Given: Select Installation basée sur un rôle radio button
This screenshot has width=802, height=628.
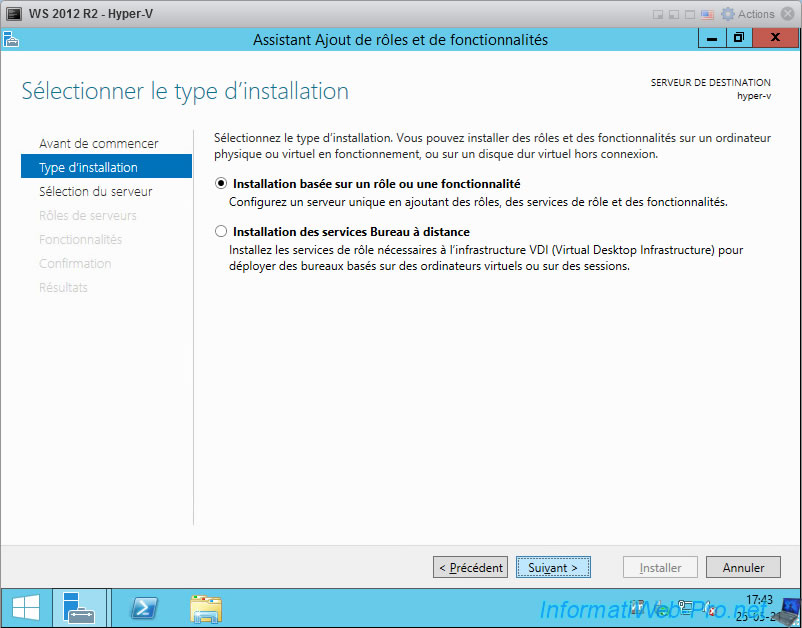Looking at the screenshot, I should coord(221,183).
